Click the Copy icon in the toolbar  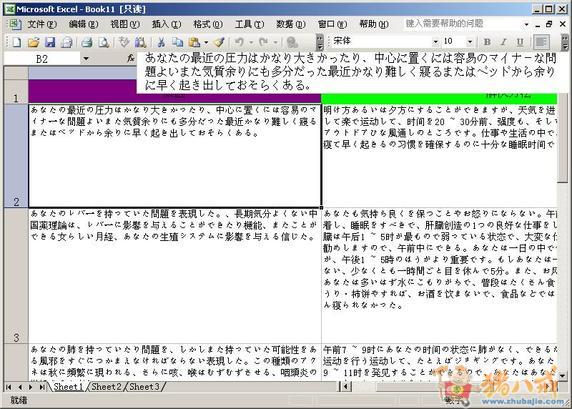177,42
